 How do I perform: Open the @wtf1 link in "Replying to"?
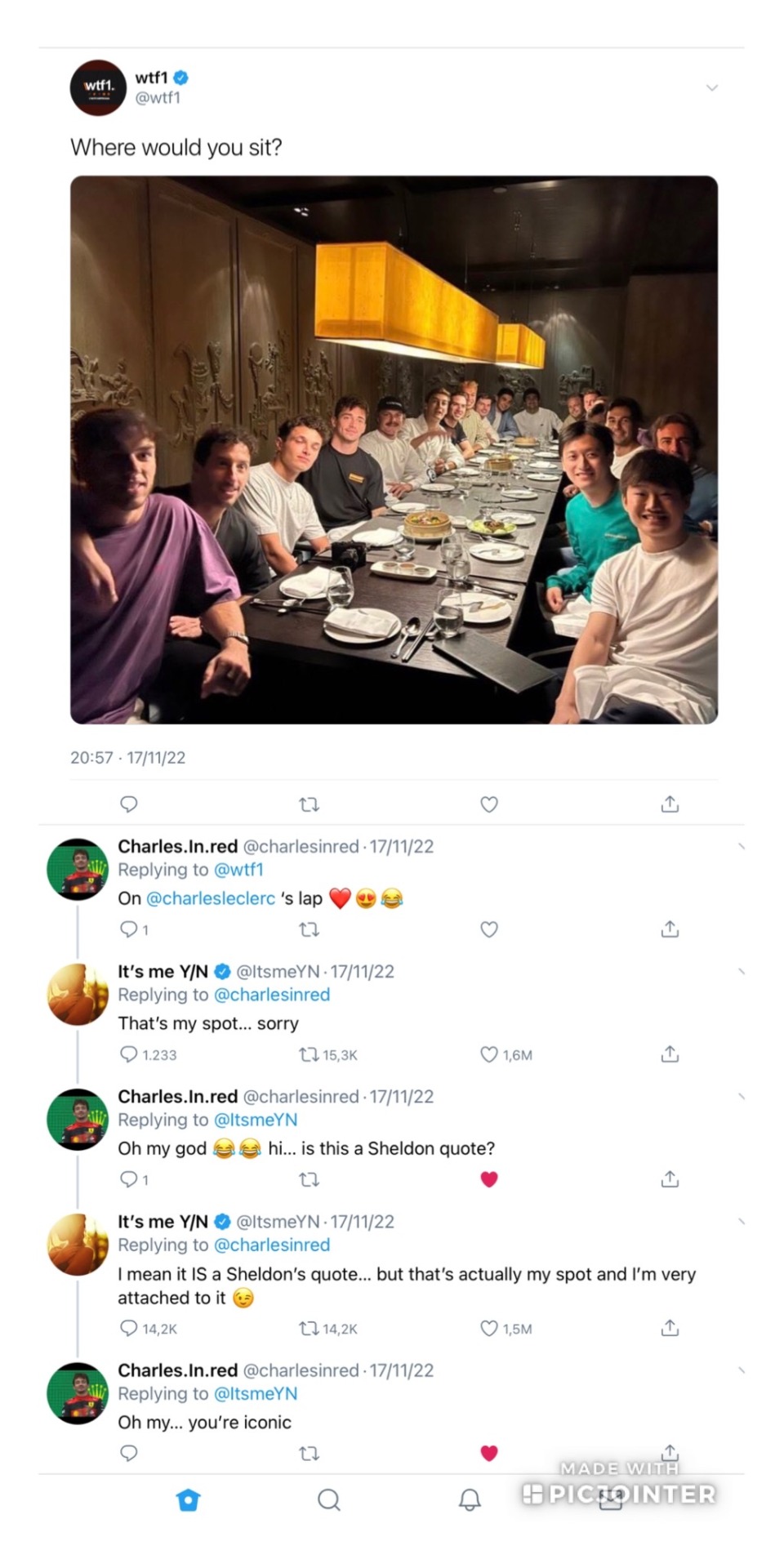[238, 870]
